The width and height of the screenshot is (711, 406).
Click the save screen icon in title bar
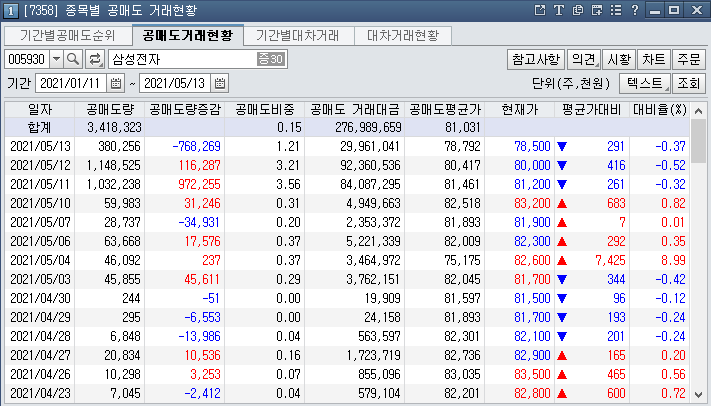[597, 10]
